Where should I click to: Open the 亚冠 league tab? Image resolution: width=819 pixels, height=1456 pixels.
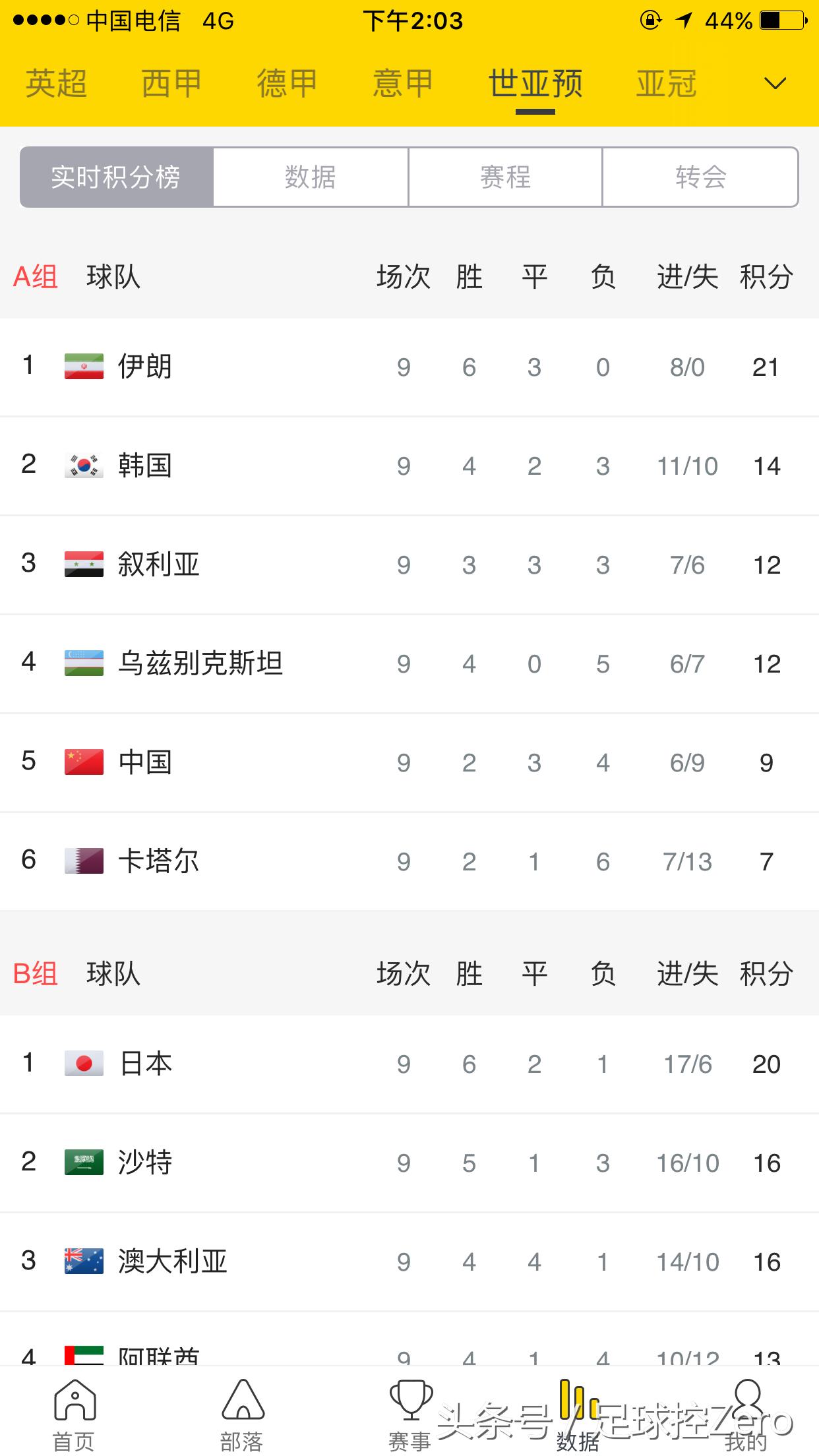pos(665,82)
